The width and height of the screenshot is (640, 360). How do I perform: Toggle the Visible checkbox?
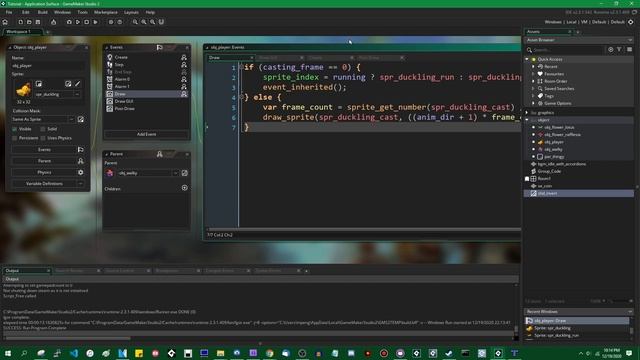pos(15,129)
